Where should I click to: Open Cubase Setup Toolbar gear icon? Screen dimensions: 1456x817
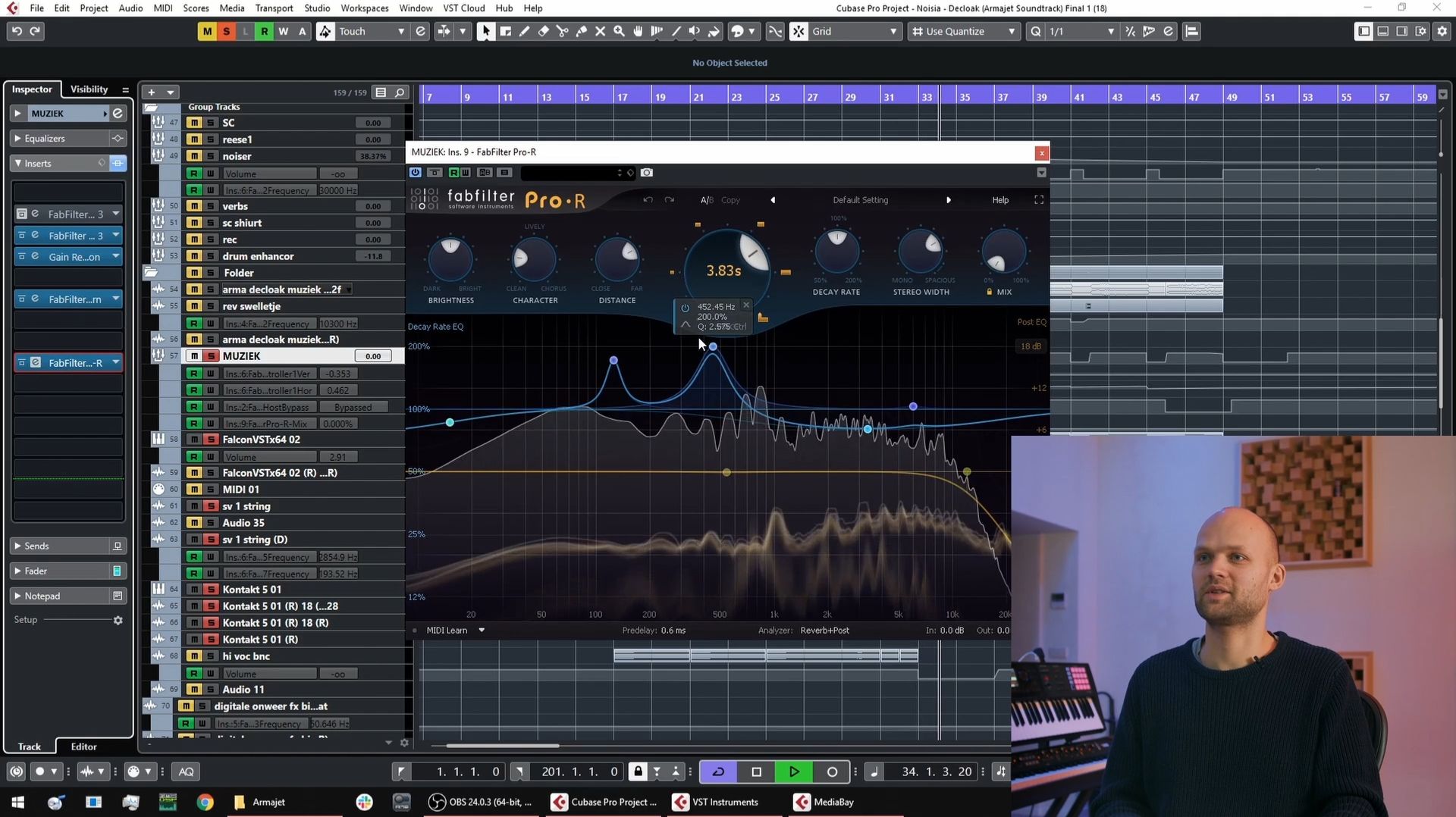click(x=1442, y=31)
